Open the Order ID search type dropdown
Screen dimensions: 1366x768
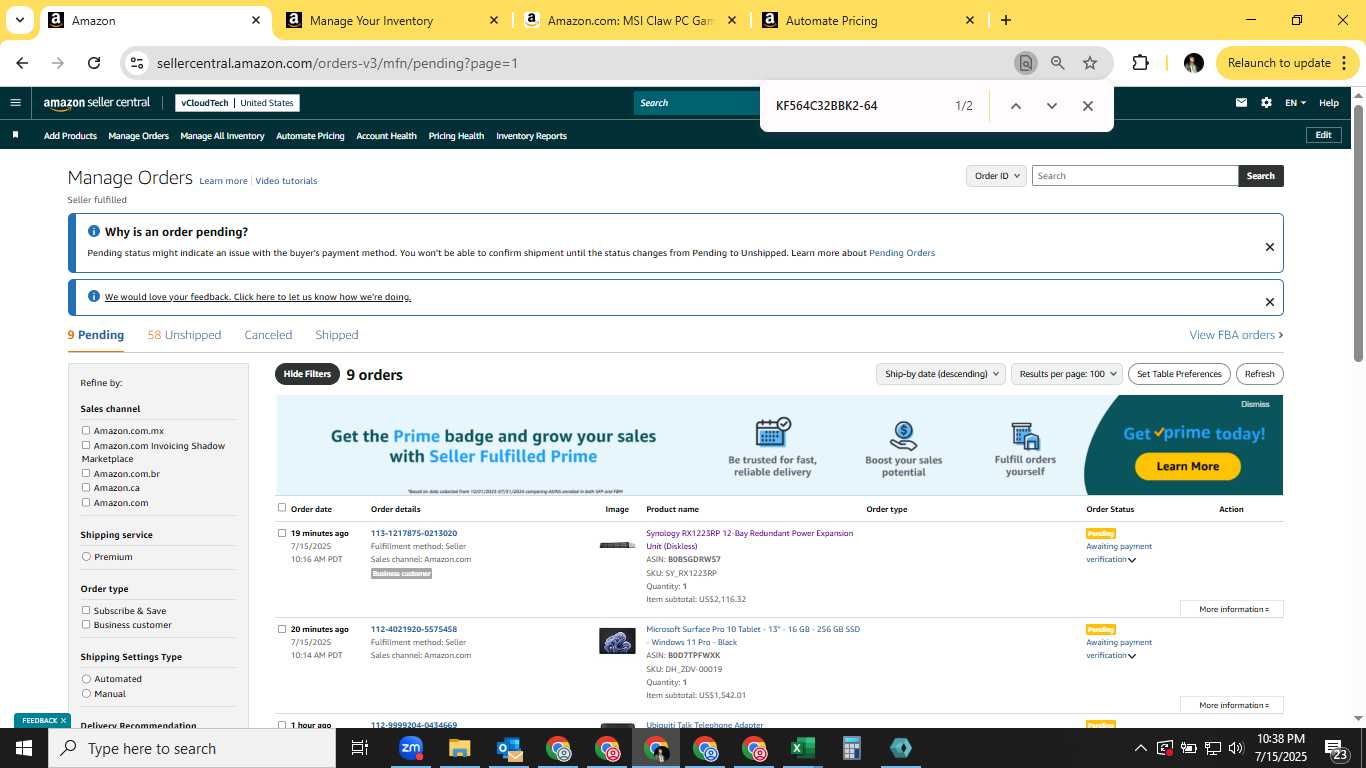(996, 176)
